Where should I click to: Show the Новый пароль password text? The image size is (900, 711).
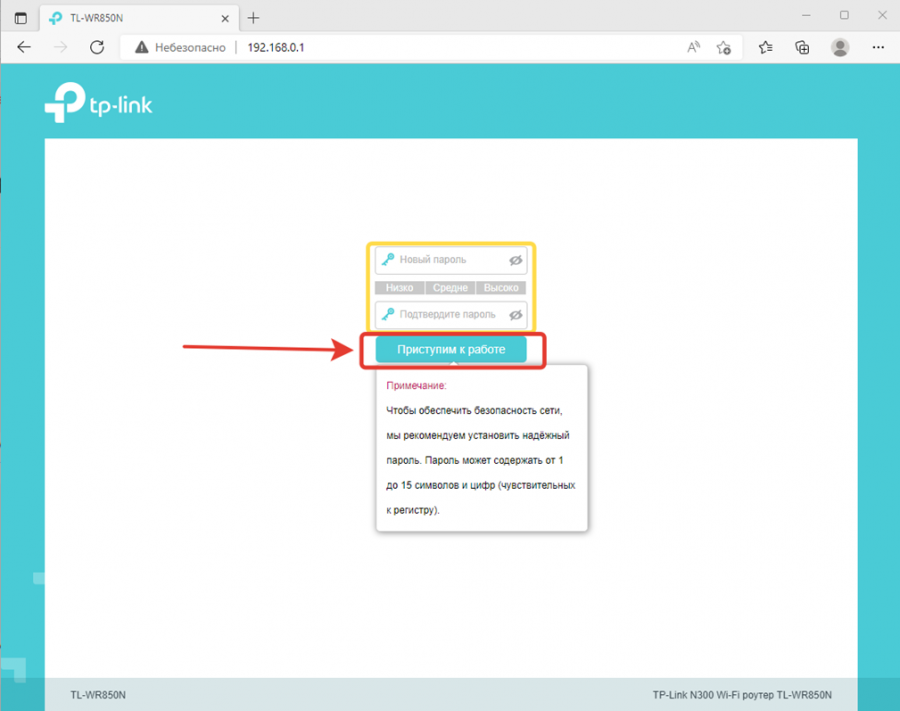(516, 260)
